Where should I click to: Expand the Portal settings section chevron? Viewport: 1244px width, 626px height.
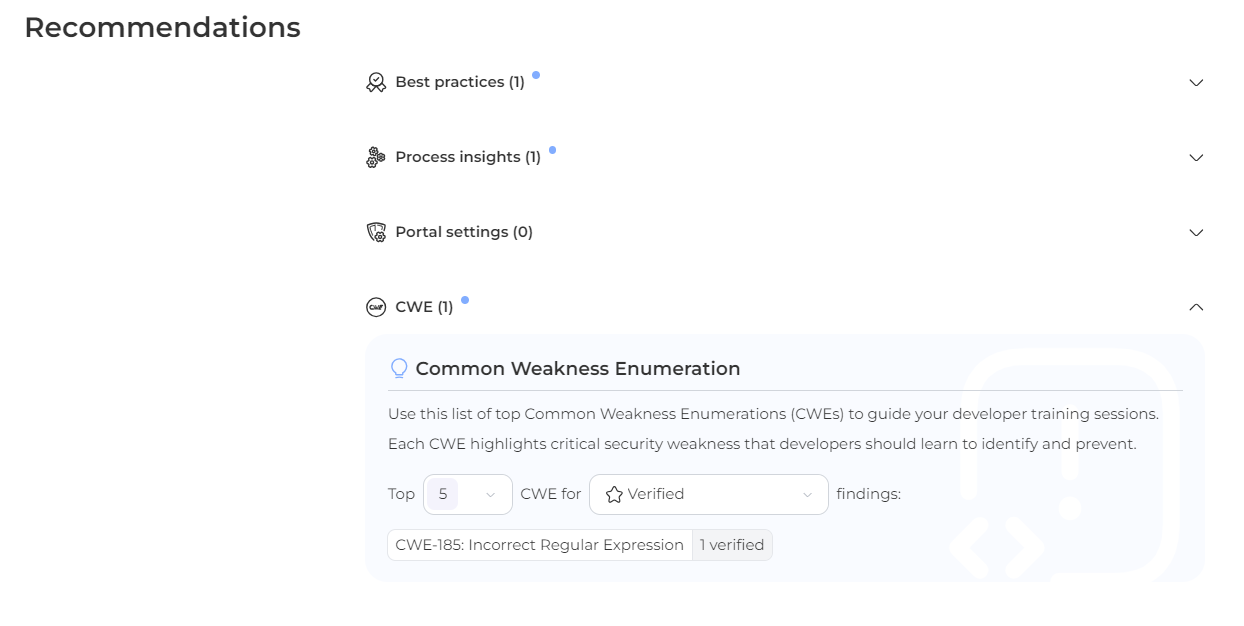1196,233
